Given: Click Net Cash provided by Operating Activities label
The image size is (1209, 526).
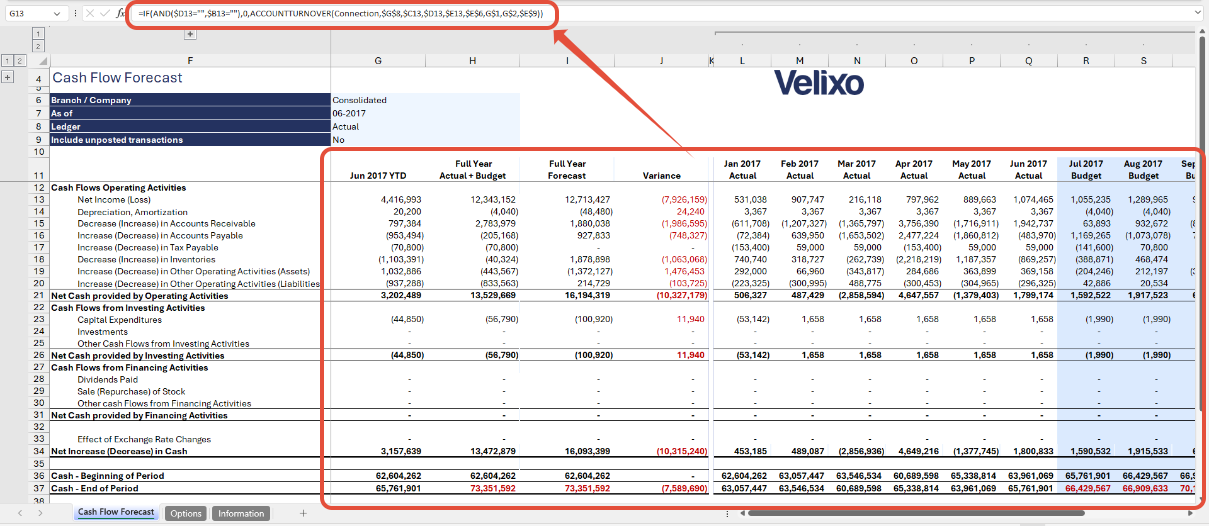Looking at the screenshot, I should point(140,295).
